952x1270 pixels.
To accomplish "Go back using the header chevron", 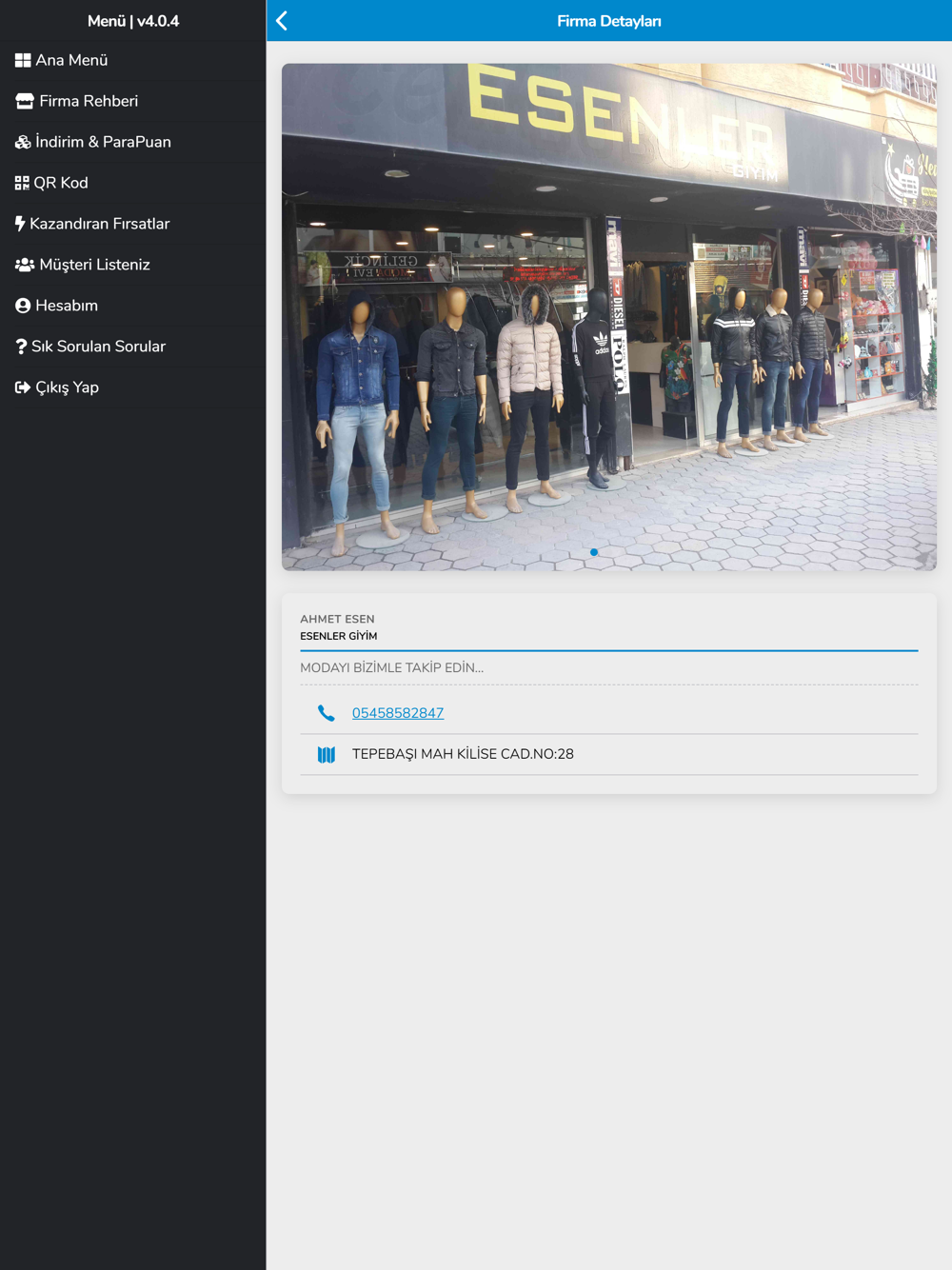I will [282, 21].
